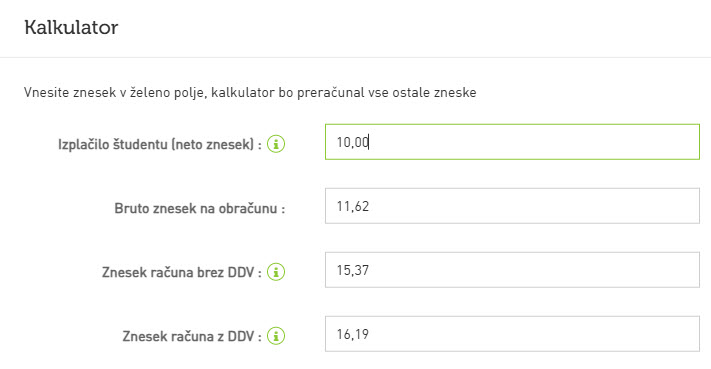Click on the 11,62 gross amount value
The image size is (711, 369).
352,206
